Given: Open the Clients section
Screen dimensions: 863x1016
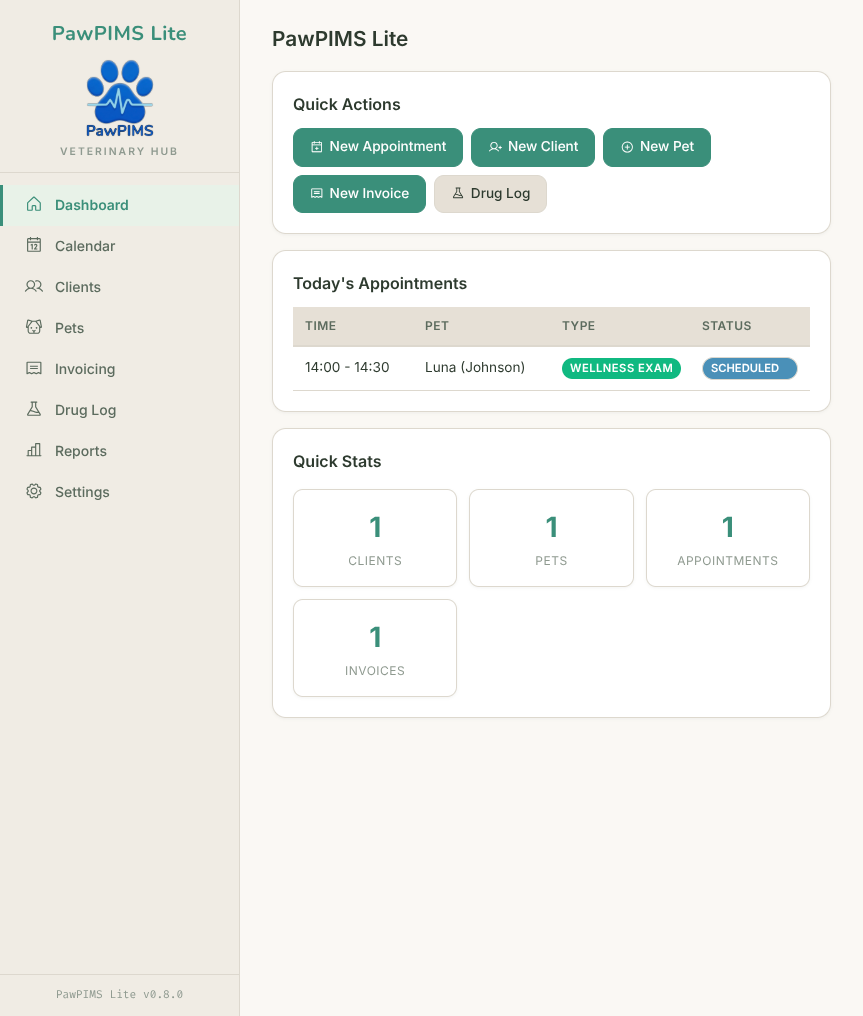Looking at the screenshot, I should [120, 286].
